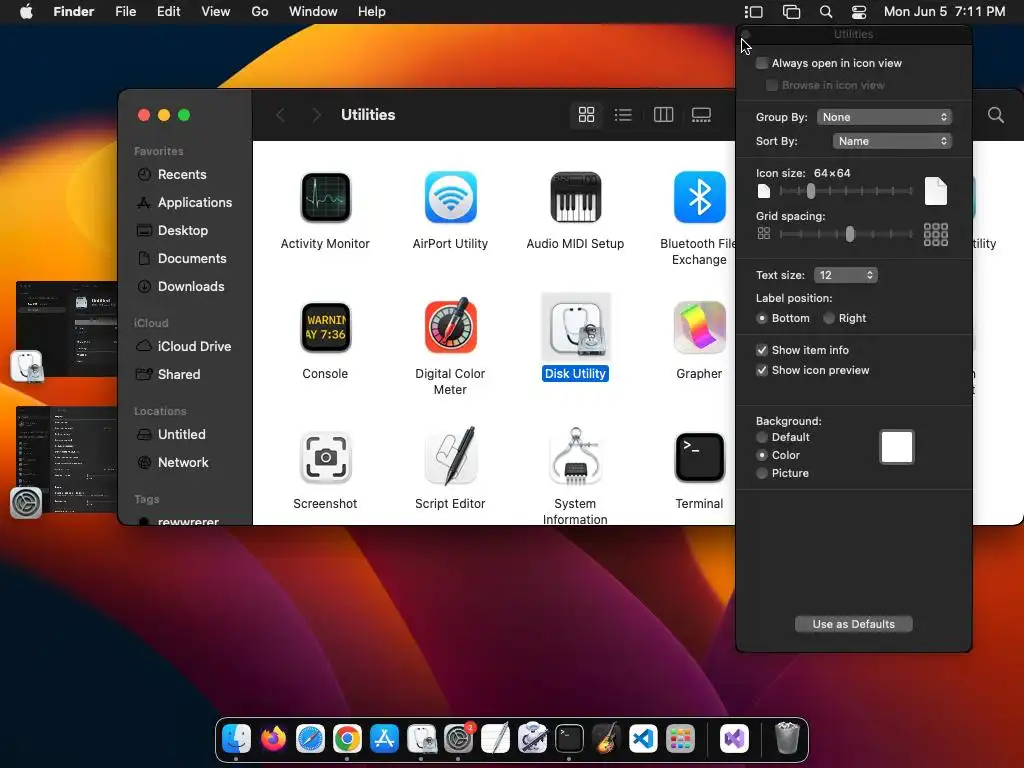Select the Script Editor icon

pyautogui.click(x=450, y=456)
